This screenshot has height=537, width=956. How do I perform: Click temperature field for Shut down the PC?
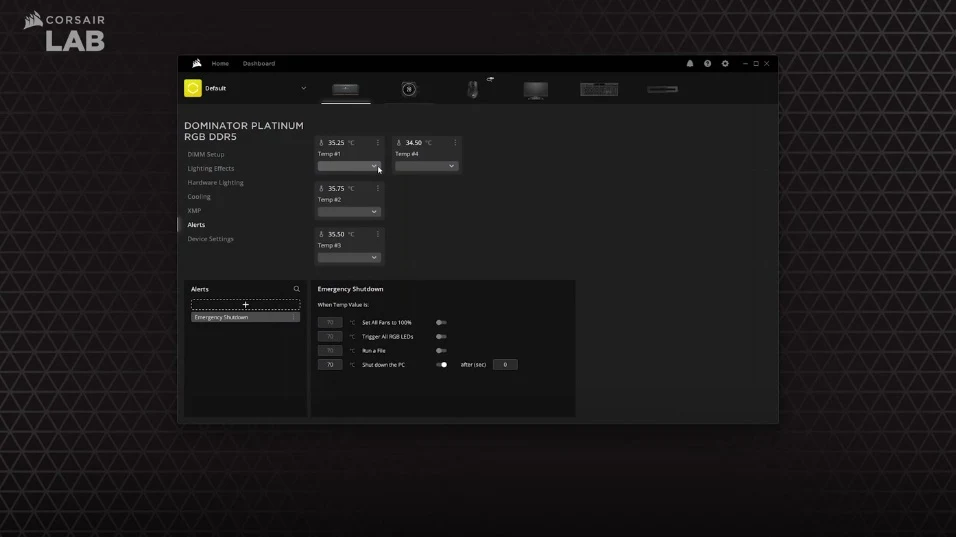click(x=330, y=365)
